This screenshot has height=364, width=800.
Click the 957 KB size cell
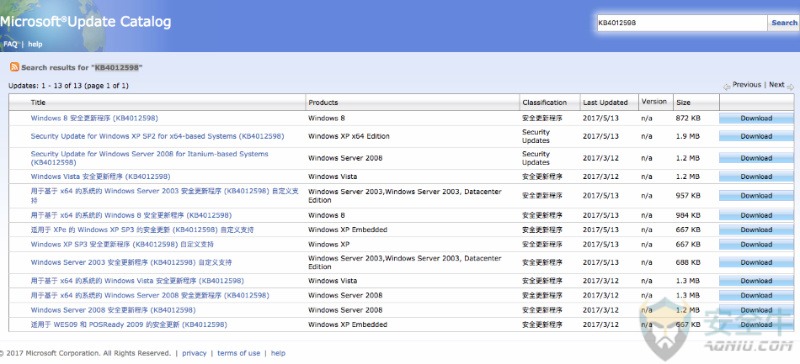point(688,196)
